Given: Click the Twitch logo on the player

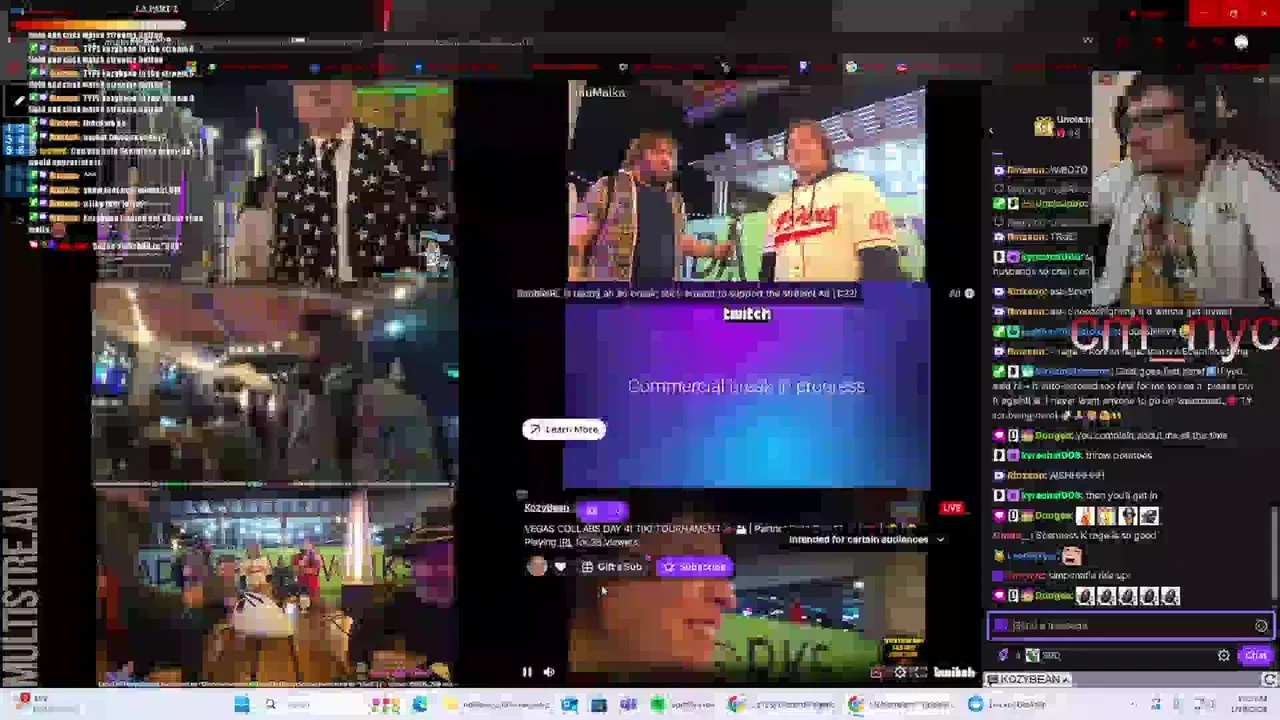Looking at the screenshot, I should (x=954, y=673).
